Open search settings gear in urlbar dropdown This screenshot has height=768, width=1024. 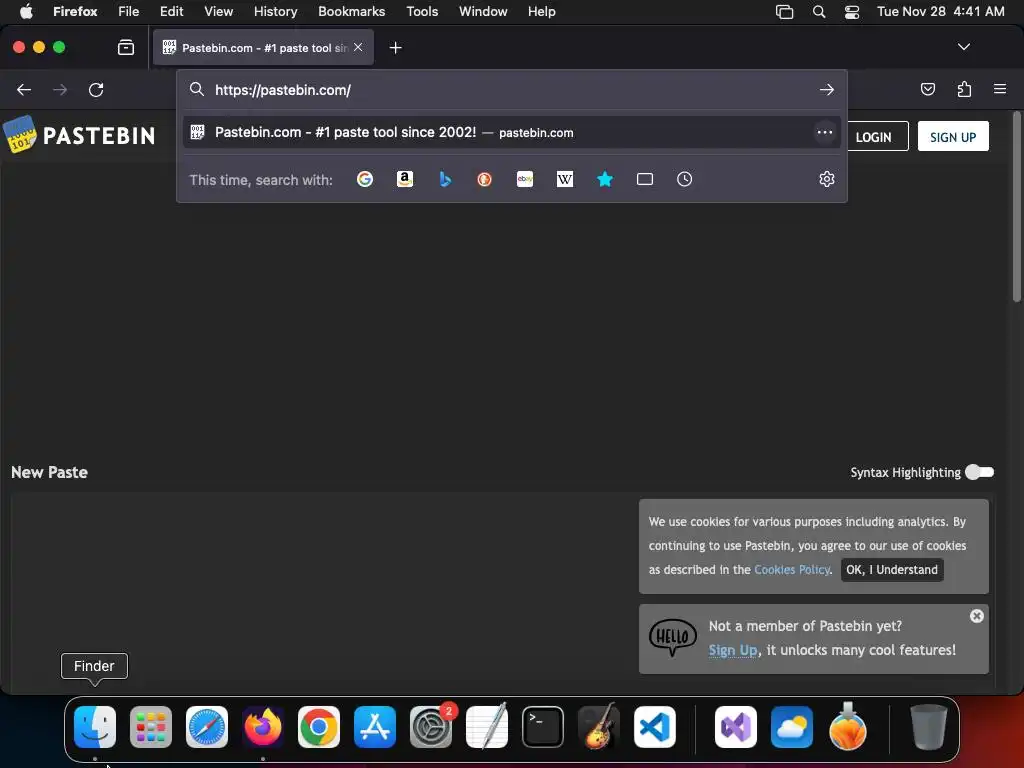pos(827,179)
